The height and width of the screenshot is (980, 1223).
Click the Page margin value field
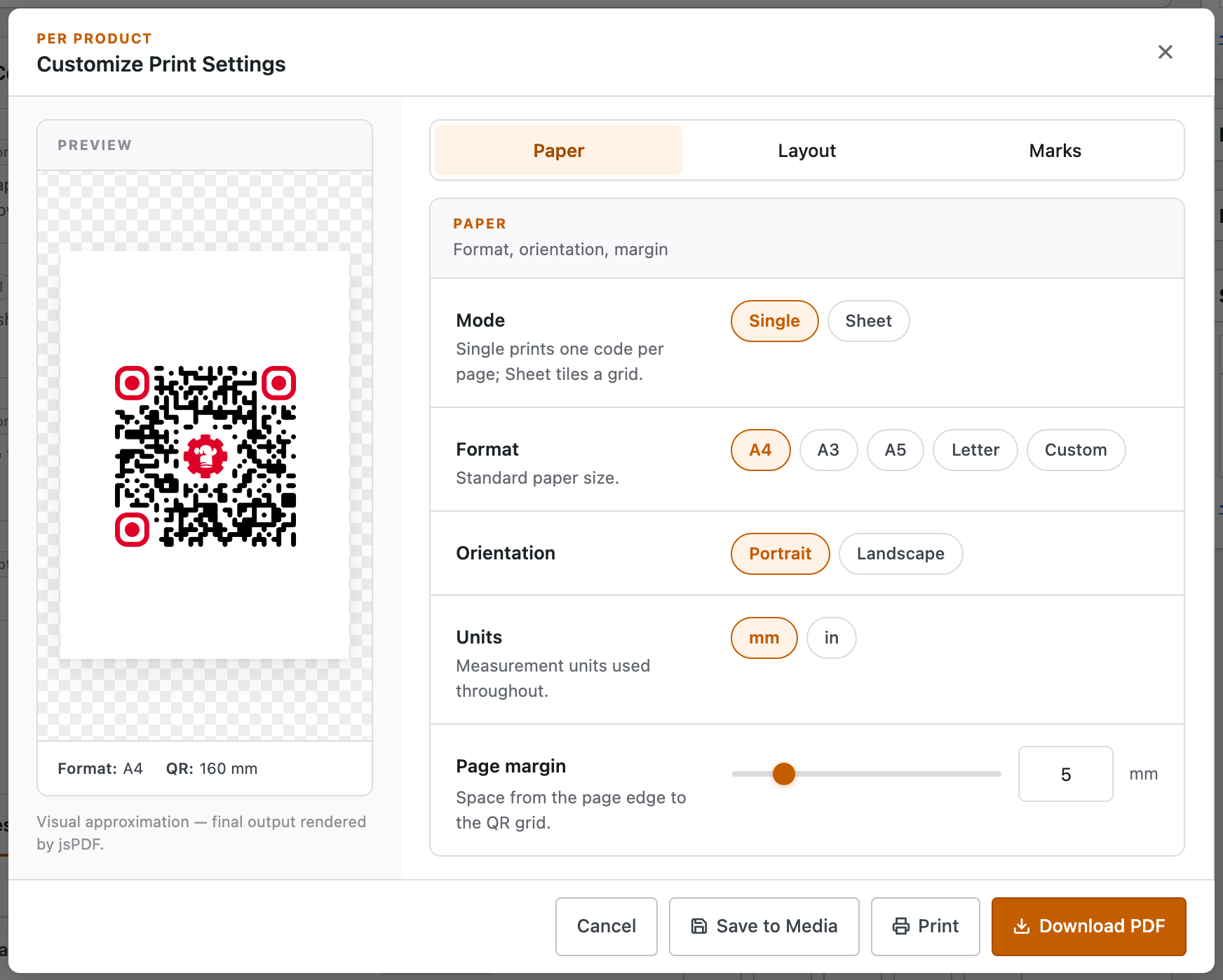(1065, 774)
